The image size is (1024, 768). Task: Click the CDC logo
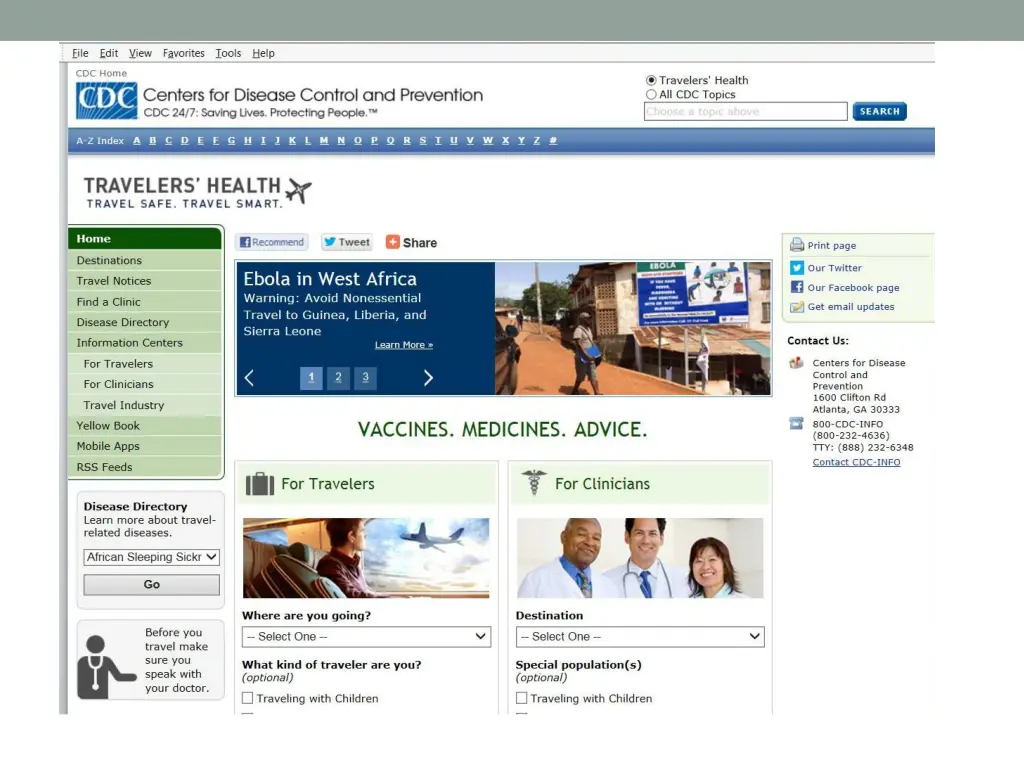[106, 100]
